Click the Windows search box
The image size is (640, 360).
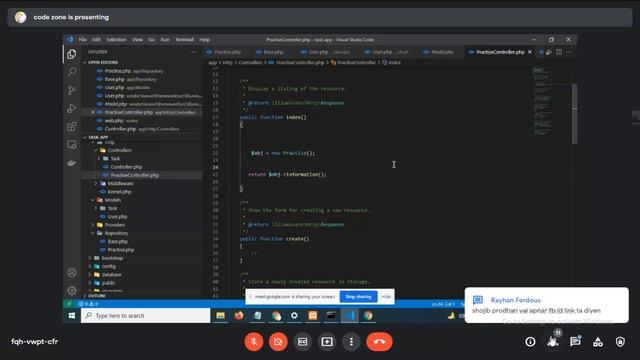(146, 316)
